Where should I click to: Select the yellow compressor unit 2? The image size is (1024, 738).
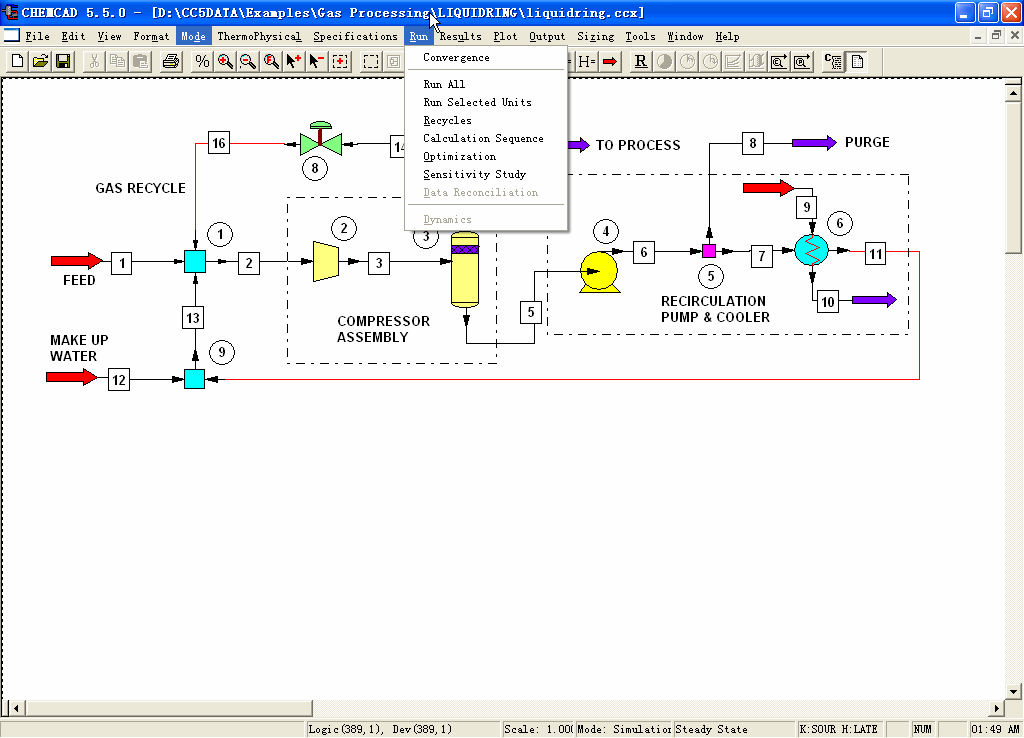click(x=326, y=261)
